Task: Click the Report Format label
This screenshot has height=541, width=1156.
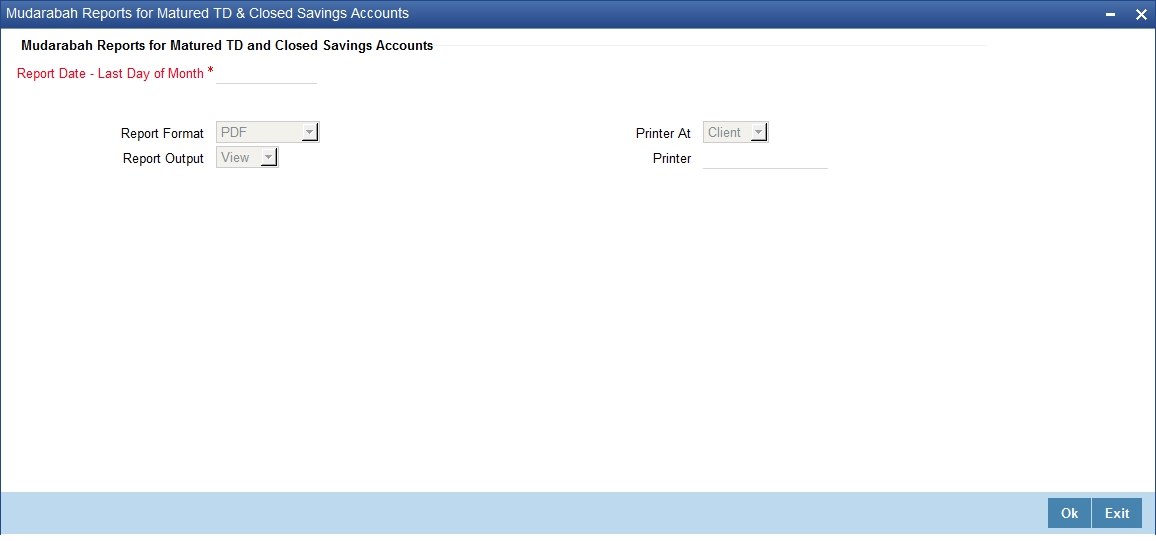Action: [x=162, y=133]
